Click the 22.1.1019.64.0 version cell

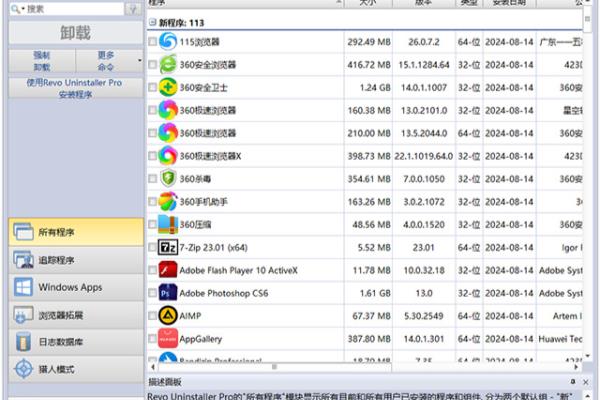(424, 156)
